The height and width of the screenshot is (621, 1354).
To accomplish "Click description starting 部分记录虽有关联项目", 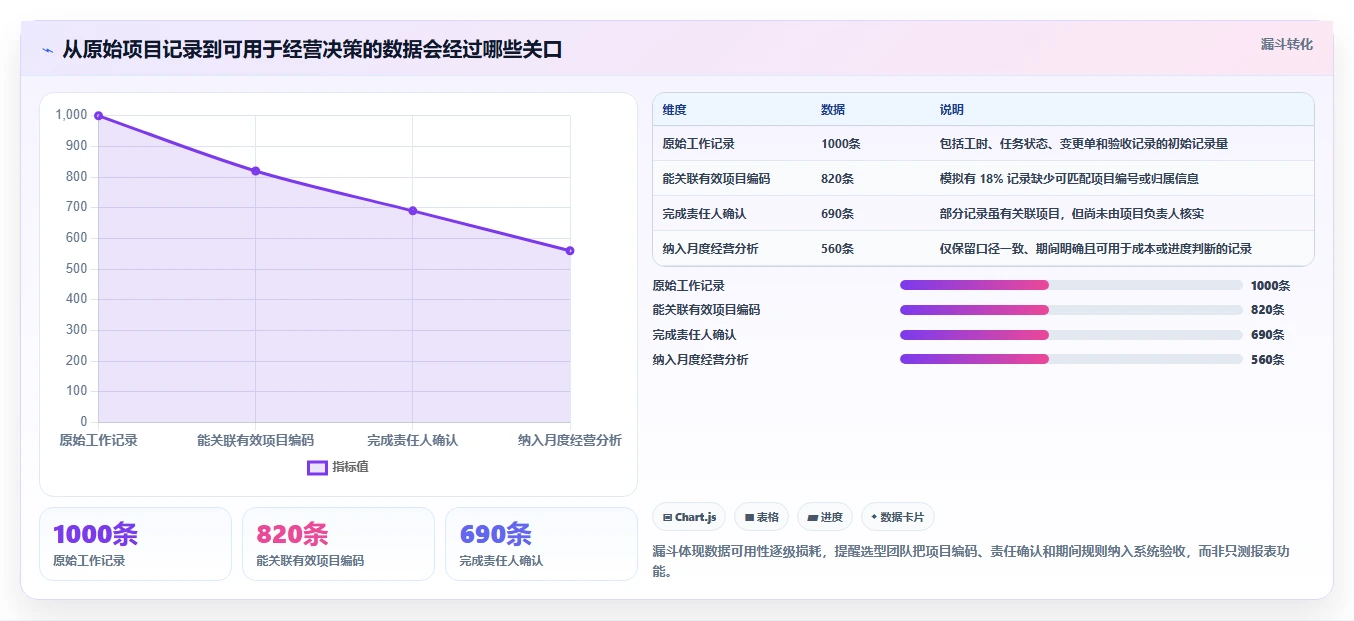I will click(1071, 214).
